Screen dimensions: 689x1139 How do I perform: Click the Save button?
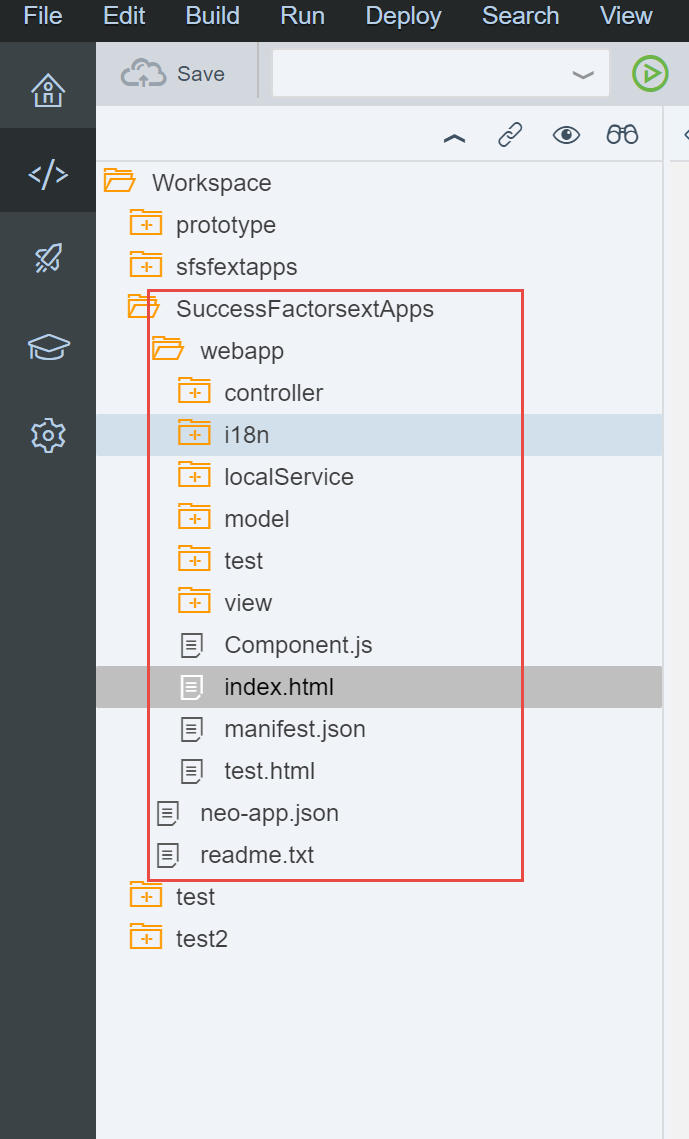(176, 73)
